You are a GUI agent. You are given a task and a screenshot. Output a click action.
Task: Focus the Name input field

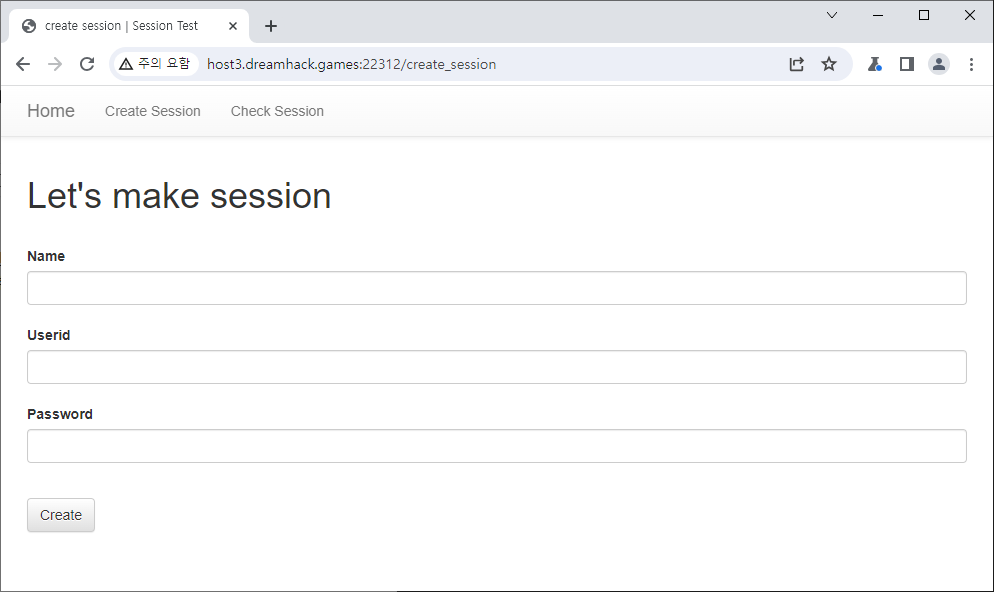496,288
